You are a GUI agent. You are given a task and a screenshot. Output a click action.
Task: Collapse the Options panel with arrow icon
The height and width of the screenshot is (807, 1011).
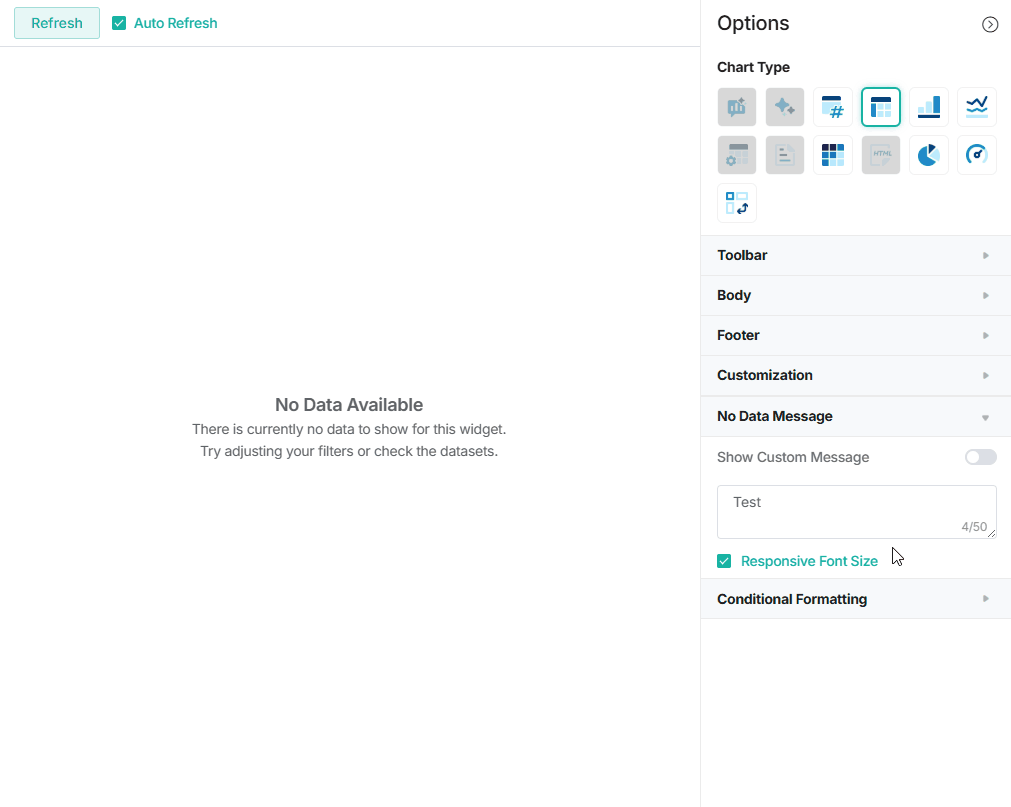click(989, 25)
